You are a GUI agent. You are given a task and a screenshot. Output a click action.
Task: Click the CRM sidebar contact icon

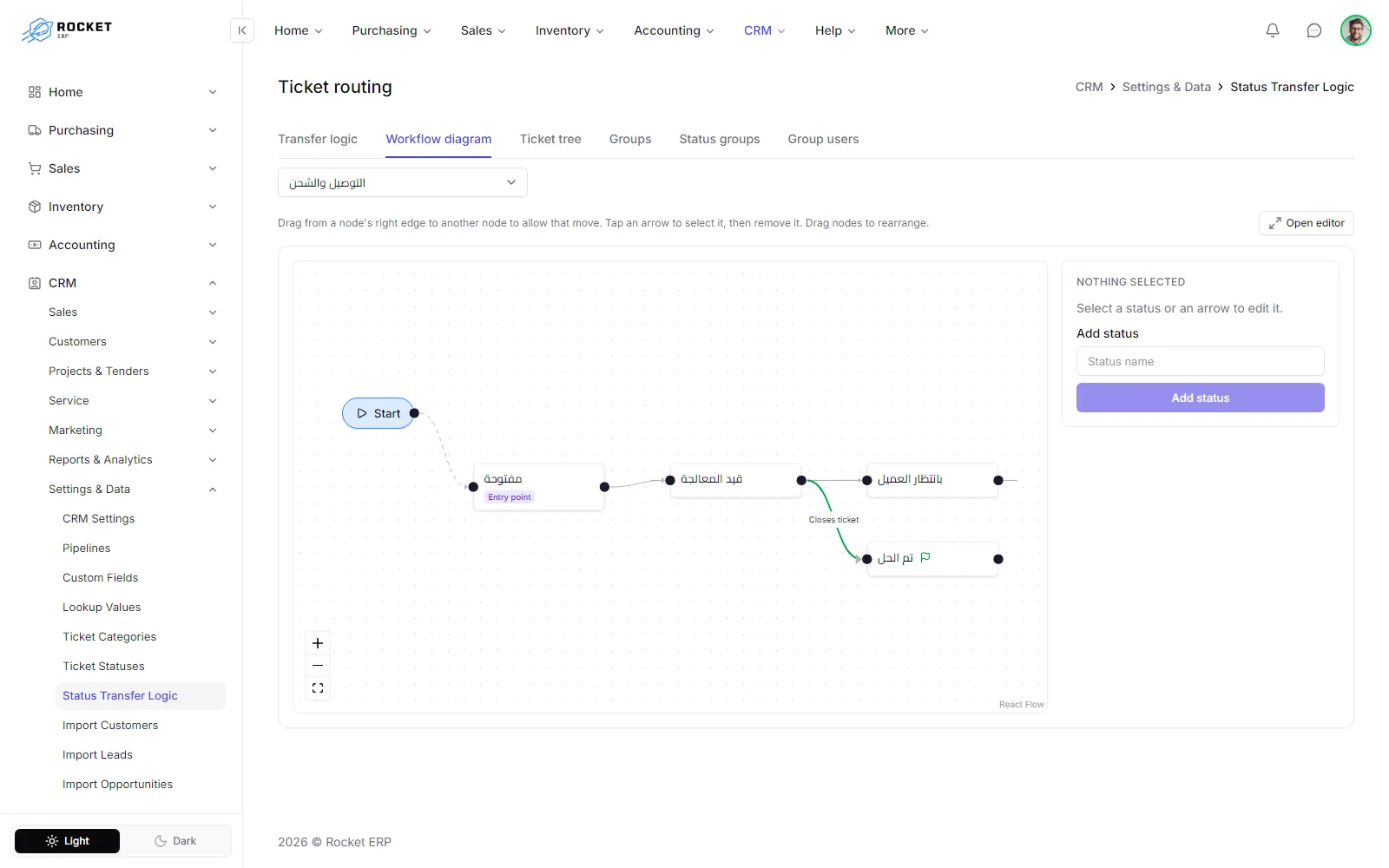[x=35, y=283]
